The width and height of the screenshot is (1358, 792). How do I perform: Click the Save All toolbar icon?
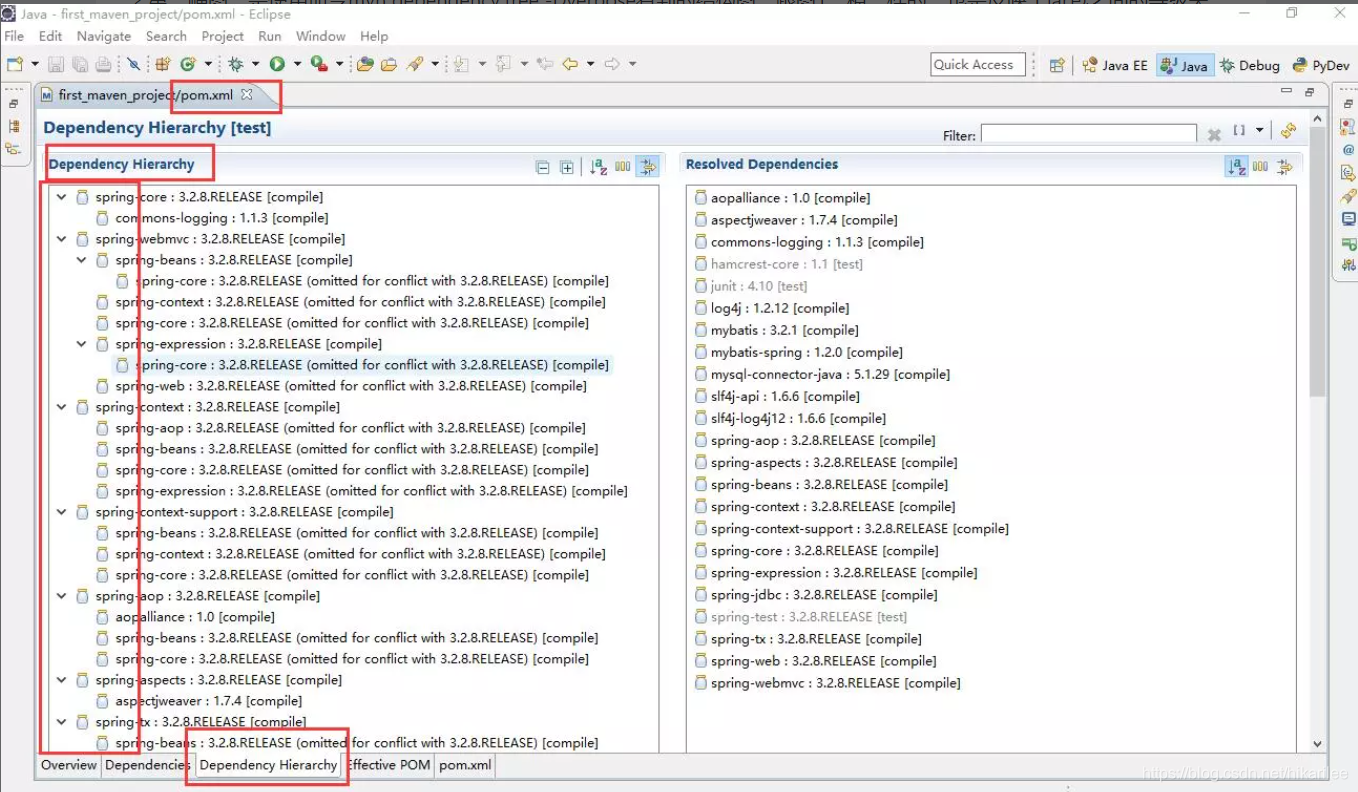point(79,64)
